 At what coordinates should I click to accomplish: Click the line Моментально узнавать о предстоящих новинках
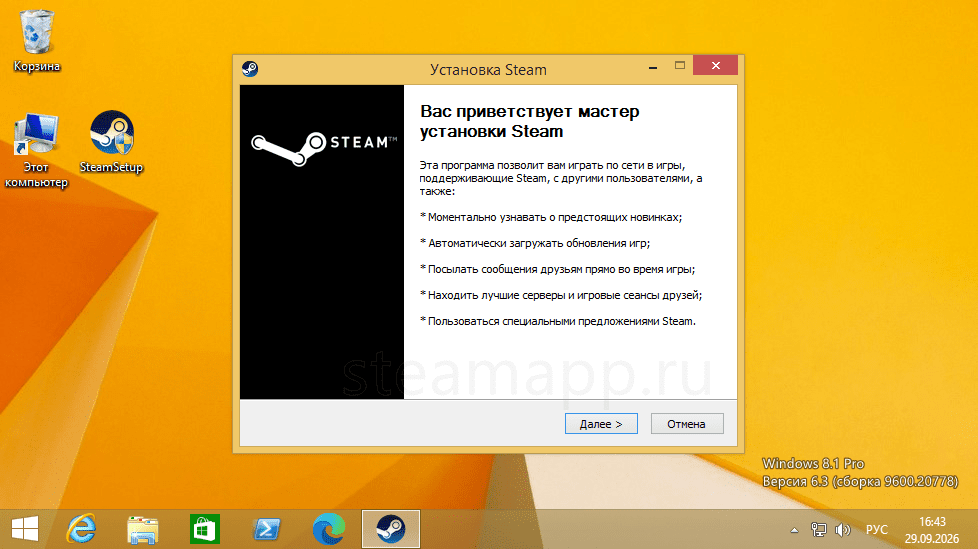[x=551, y=217]
